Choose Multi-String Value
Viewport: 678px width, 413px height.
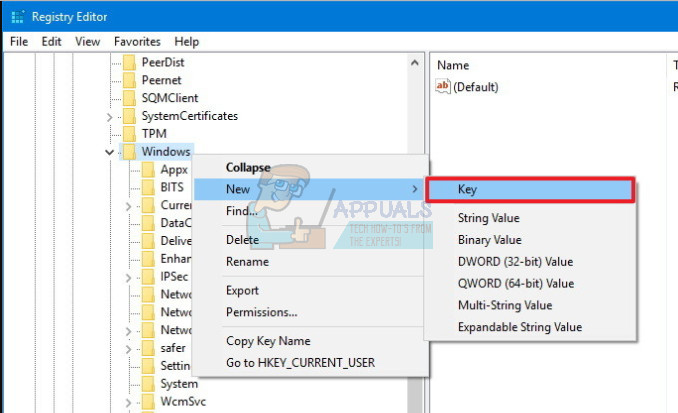click(531, 305)
